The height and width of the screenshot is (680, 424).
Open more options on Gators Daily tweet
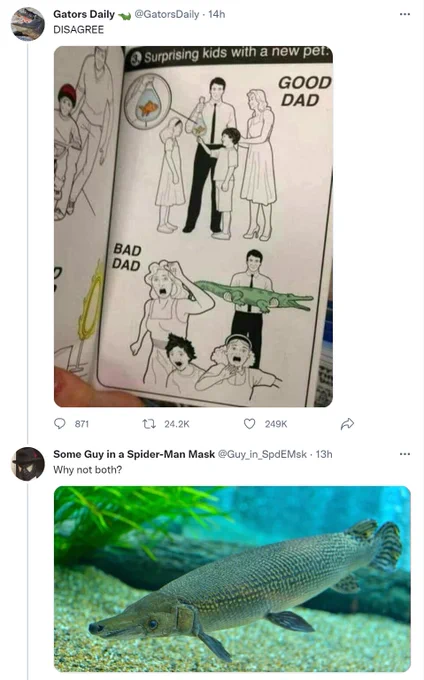coord(405,14)
